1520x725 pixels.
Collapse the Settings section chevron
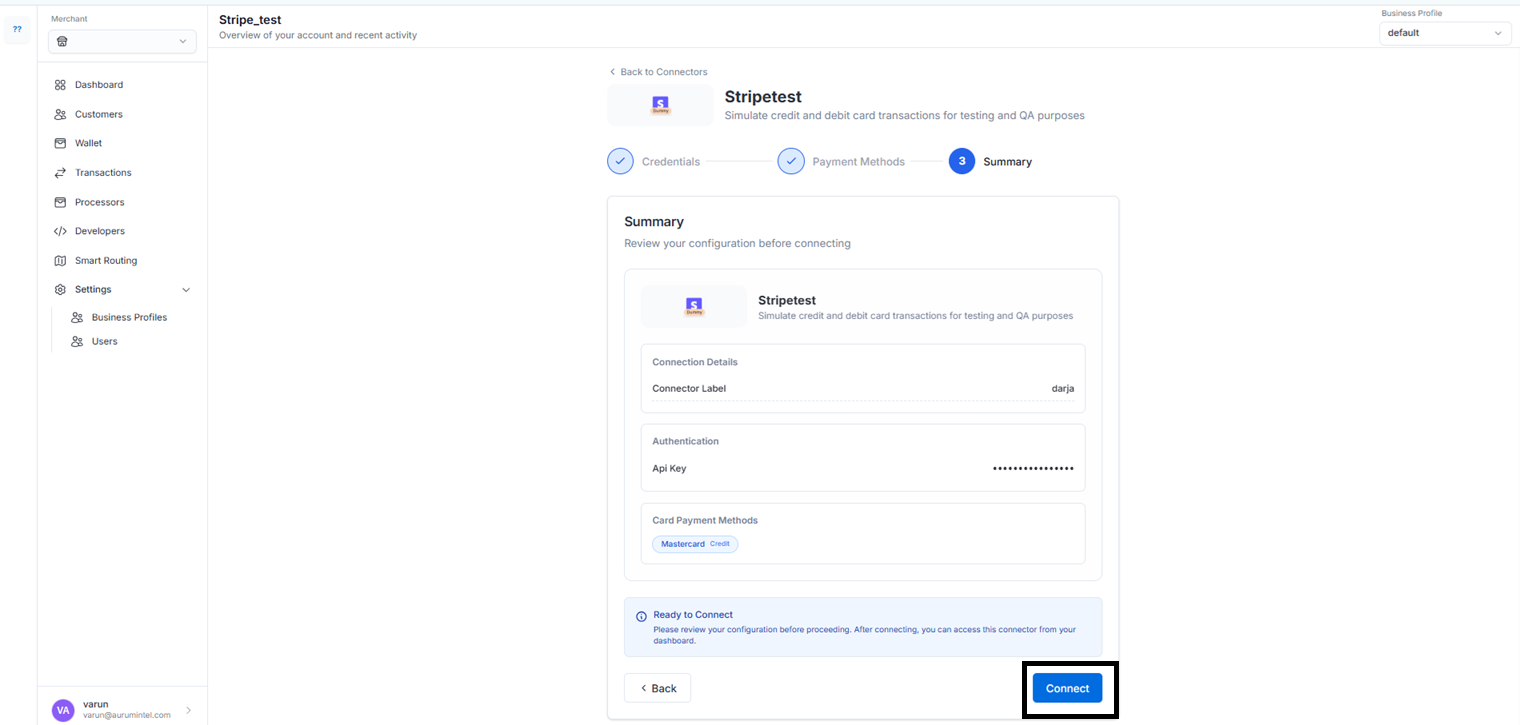pos(186,290)
